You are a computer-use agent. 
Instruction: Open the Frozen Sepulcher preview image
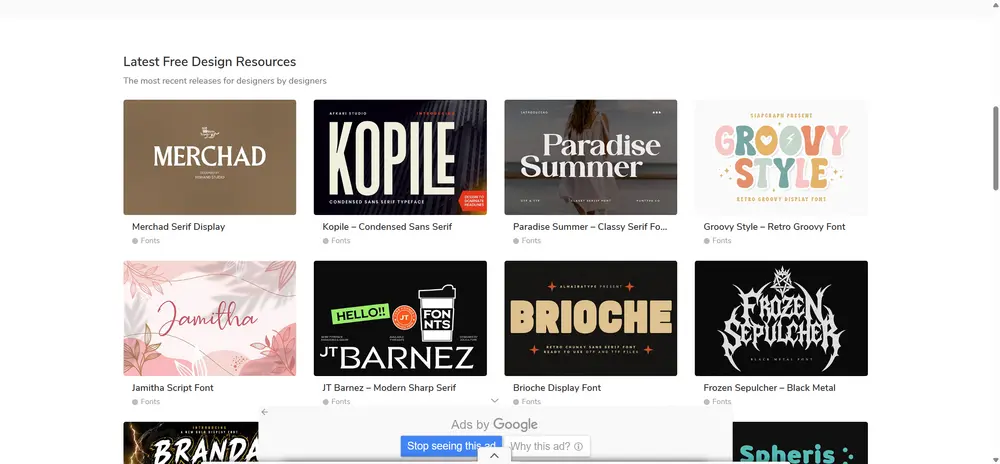(x=781, y=318)
